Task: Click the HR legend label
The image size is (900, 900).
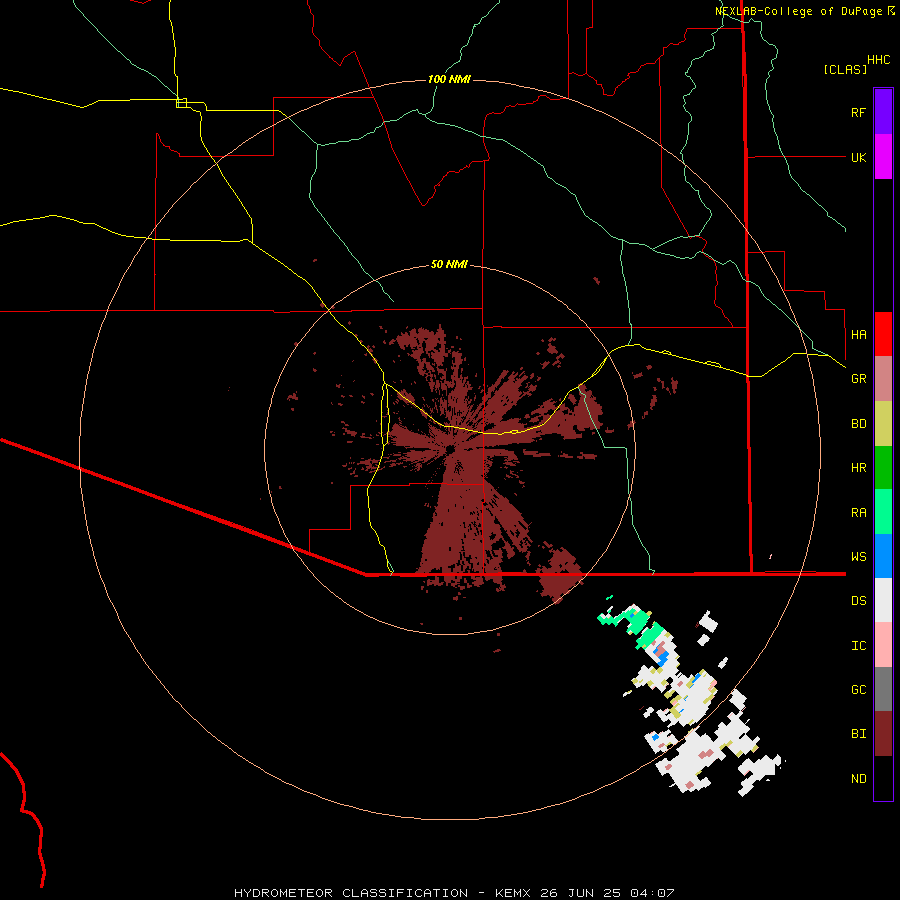Action: (858, 468)
